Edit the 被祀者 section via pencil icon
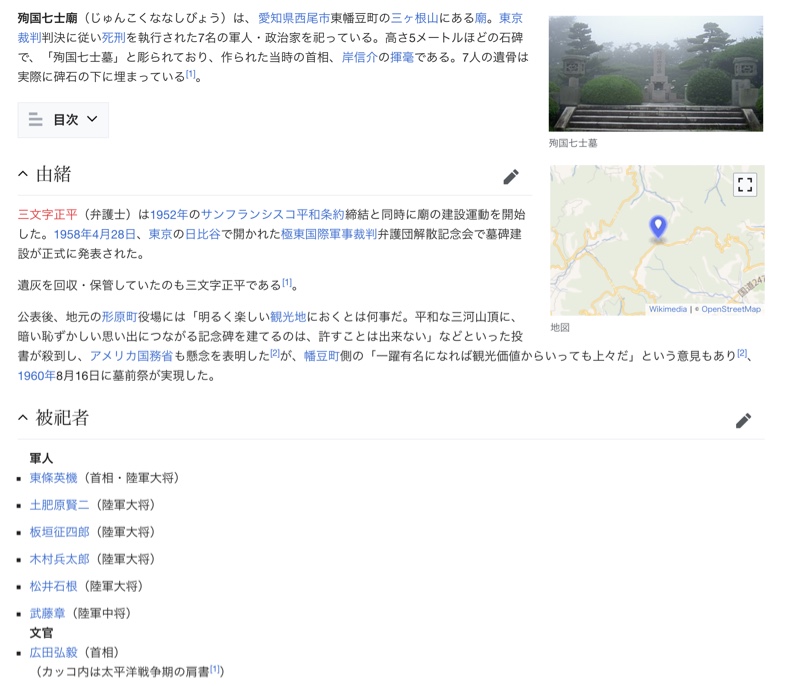Viewport: 800px width, 686px height. (743, 421)
